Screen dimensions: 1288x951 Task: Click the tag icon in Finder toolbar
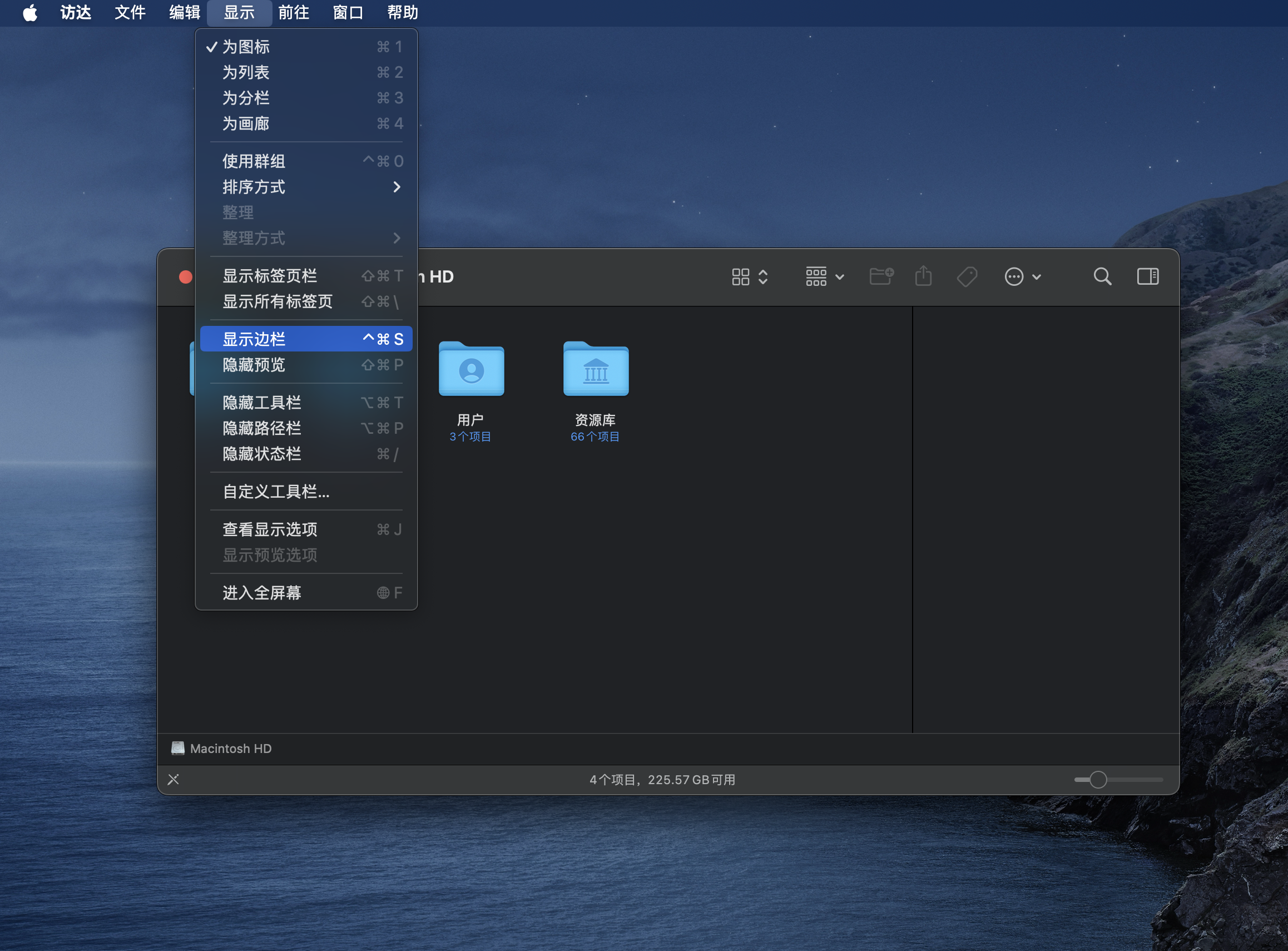[x=967, y=276]
